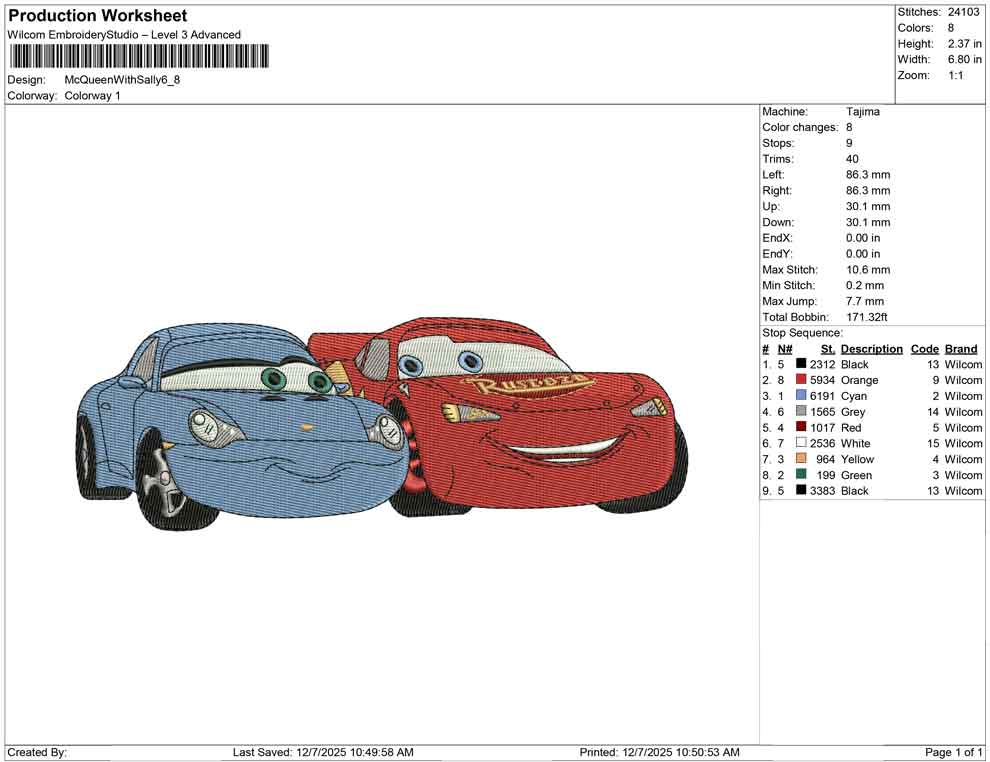This screenshot has height=762, width=990.
Task: Click the Min Stitch value '0.2 mm'
Action: pos(865,285)
